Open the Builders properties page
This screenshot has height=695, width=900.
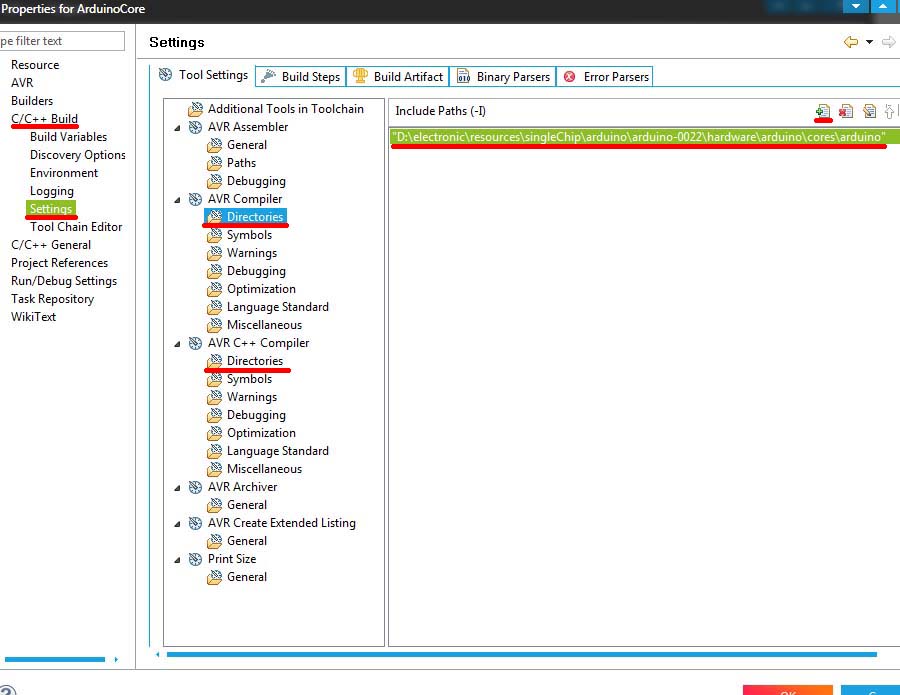32,100
